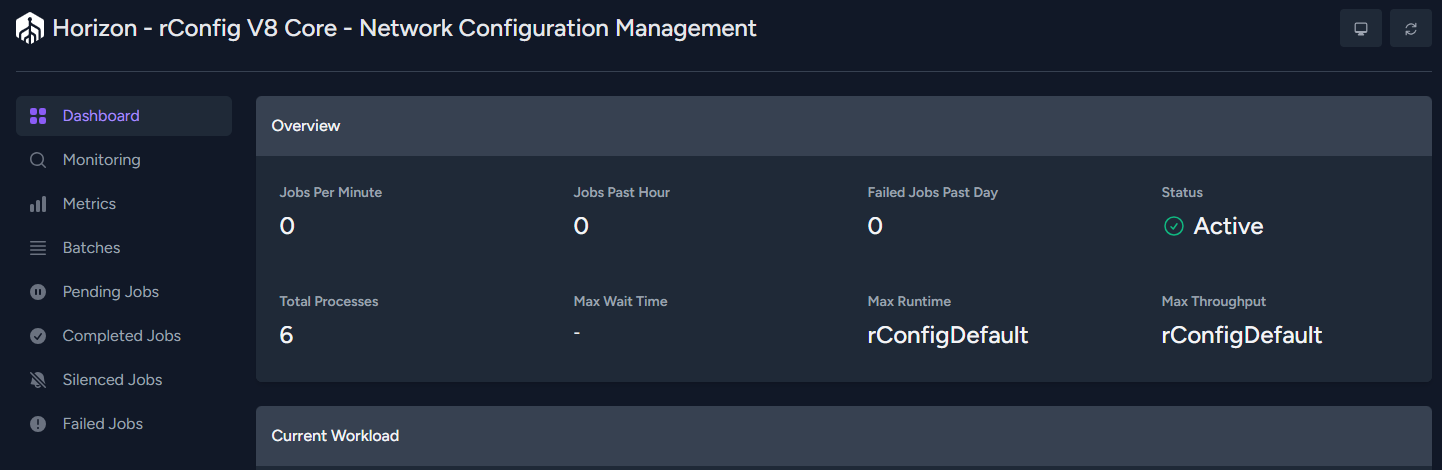Click the Max Wait Time dash value
The height and width of the screenshot is (470, 1442).
[577, 332]
